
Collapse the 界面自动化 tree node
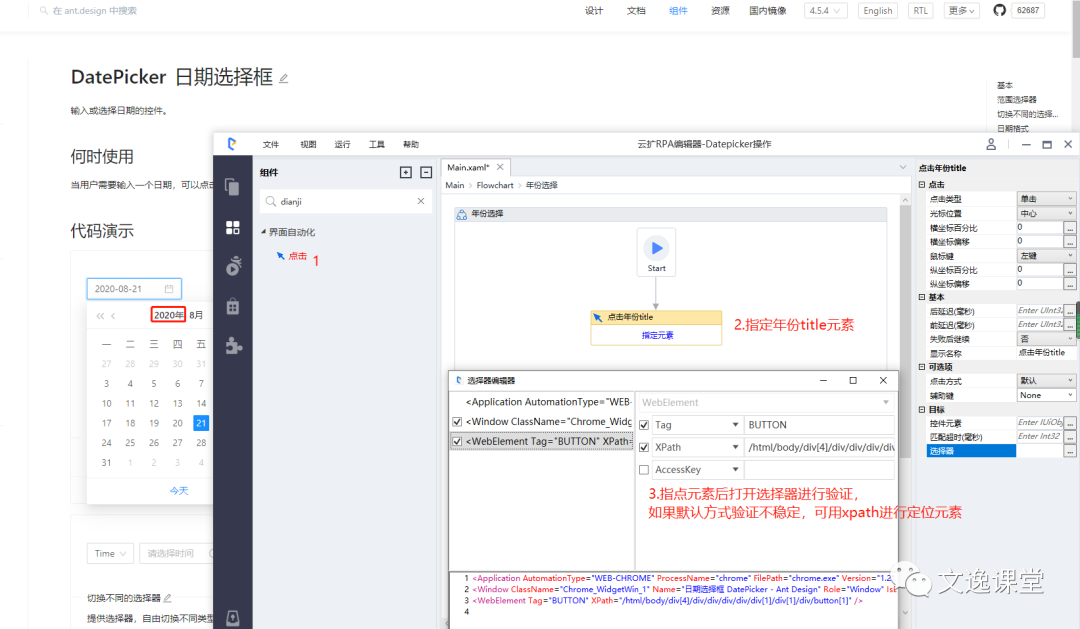tap(264, 232)
